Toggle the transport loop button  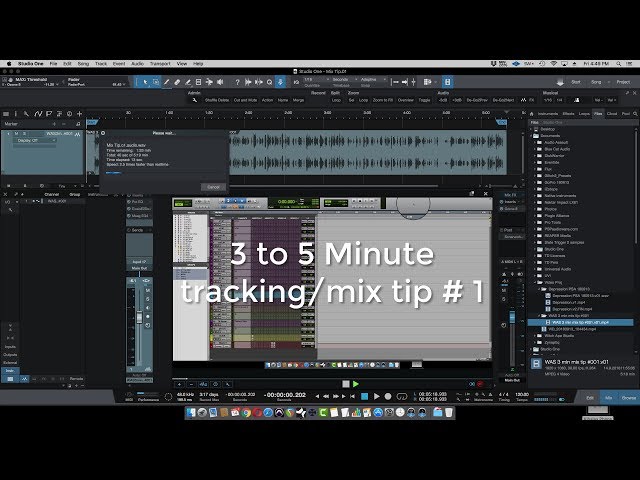(402, 396)
